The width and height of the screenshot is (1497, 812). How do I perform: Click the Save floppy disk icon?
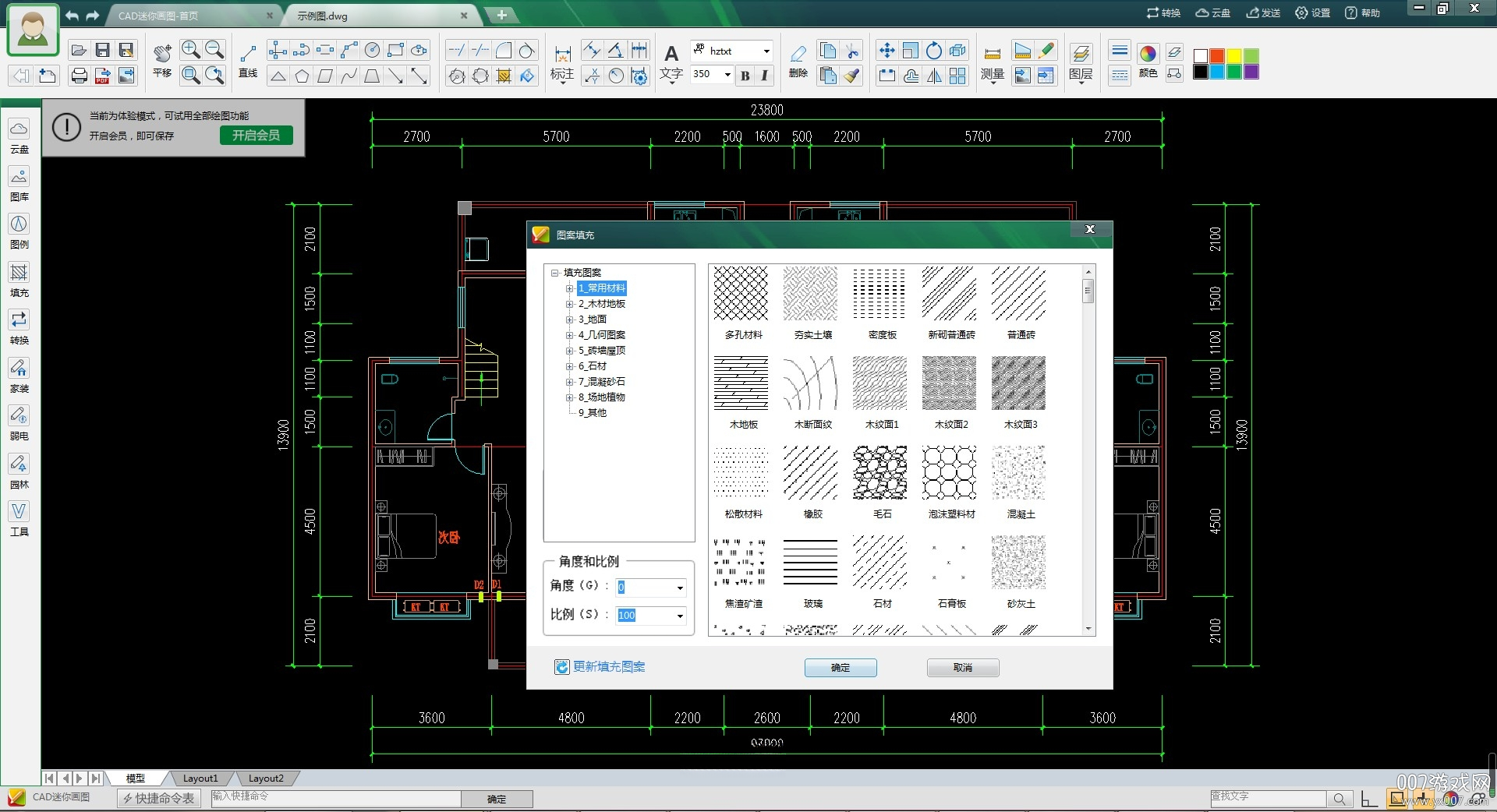(102, 51)
